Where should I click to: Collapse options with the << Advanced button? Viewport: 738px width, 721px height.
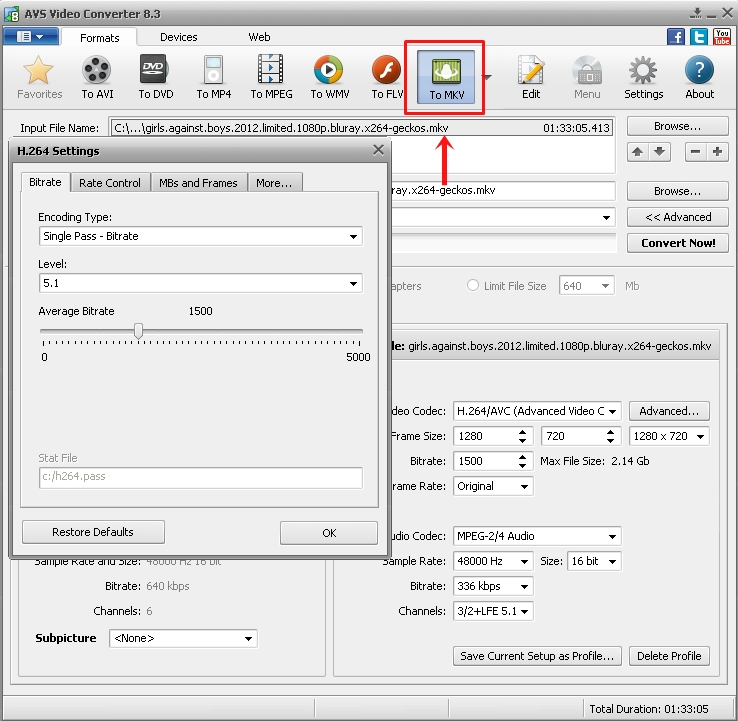[x=677, y=217]
